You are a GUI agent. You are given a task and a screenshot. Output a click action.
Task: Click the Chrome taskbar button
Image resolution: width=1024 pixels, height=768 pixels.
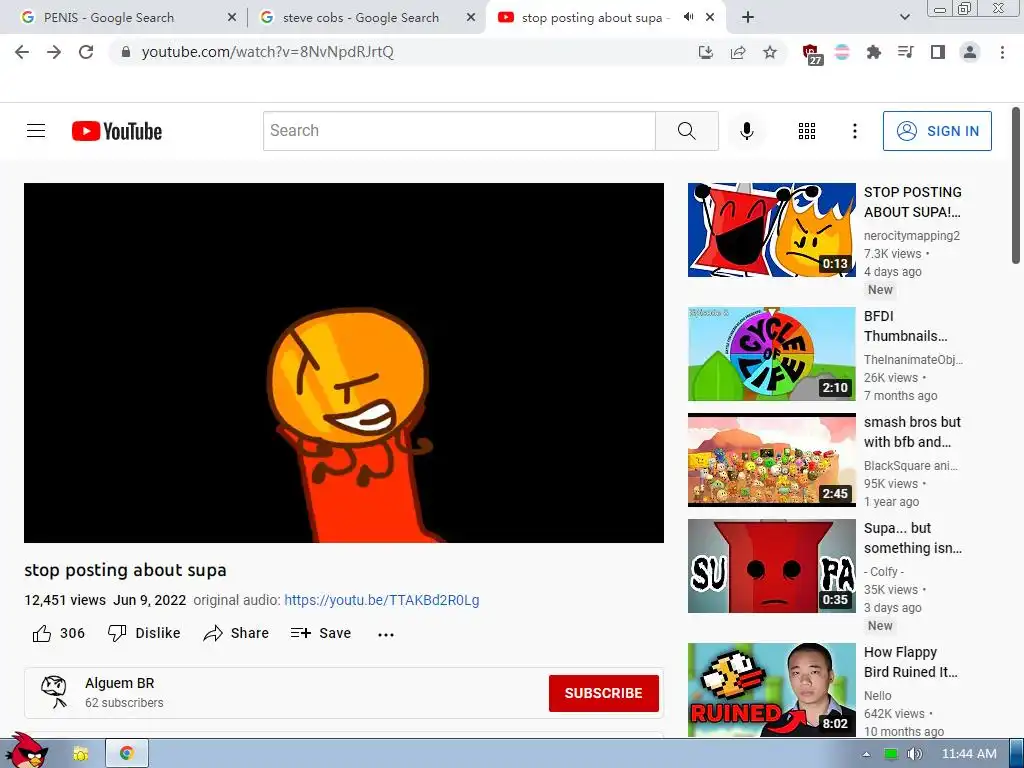pos(127,753)
